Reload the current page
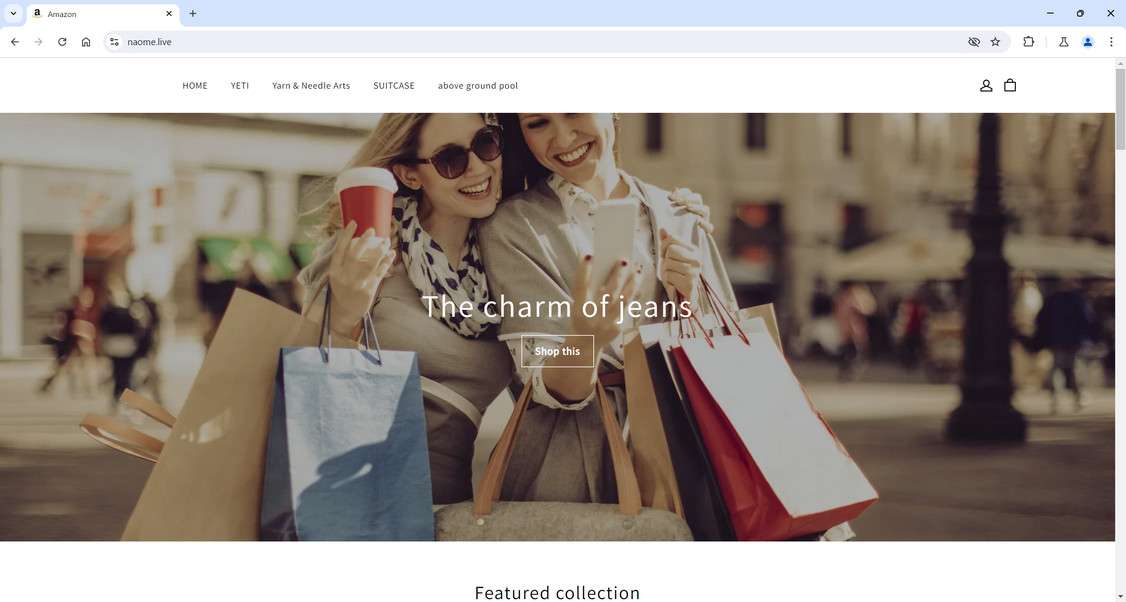The image size is (1126, 602). click(x=62, y=42)
